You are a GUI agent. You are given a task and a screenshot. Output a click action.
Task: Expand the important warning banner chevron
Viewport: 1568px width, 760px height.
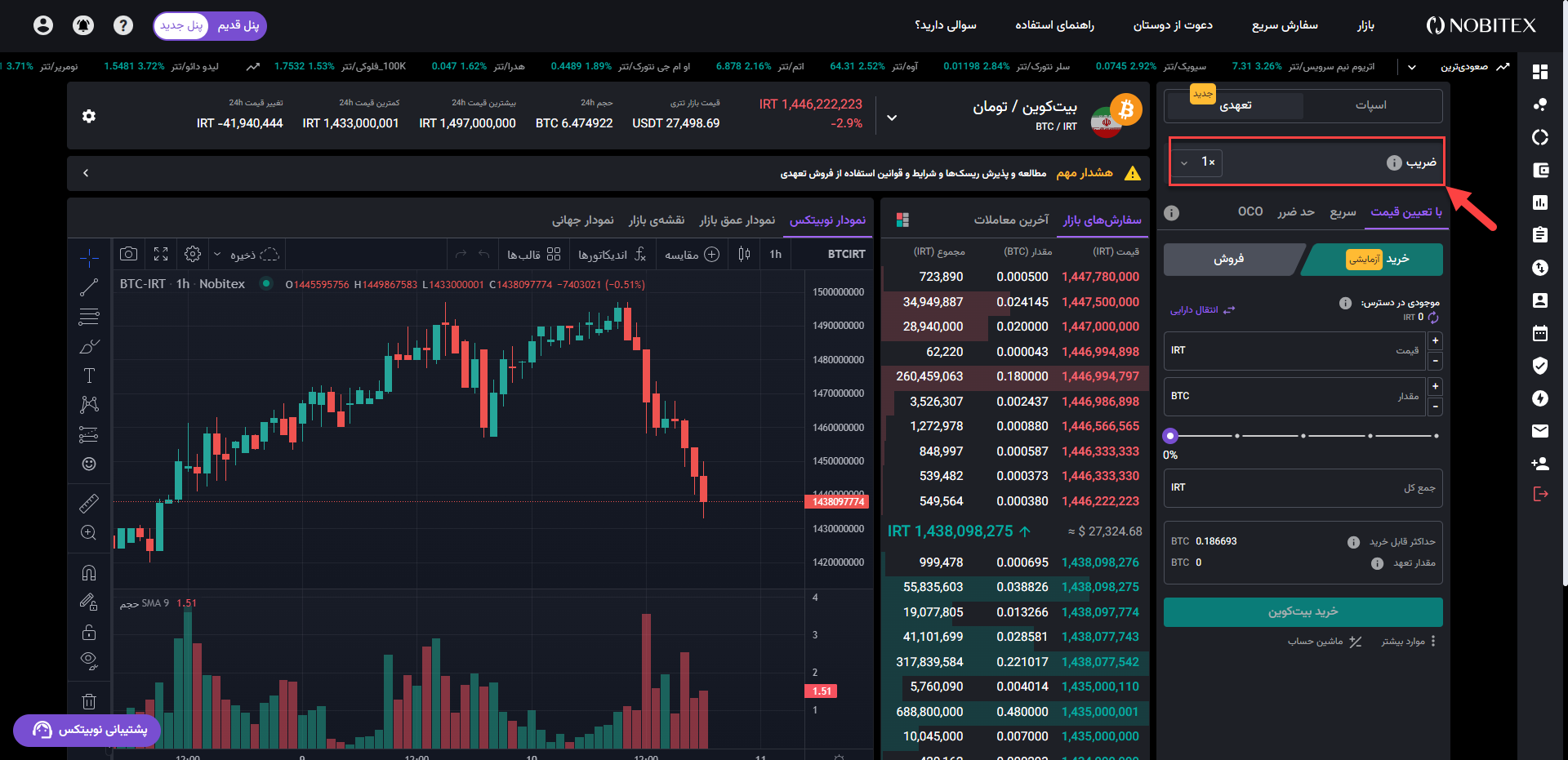86,173
